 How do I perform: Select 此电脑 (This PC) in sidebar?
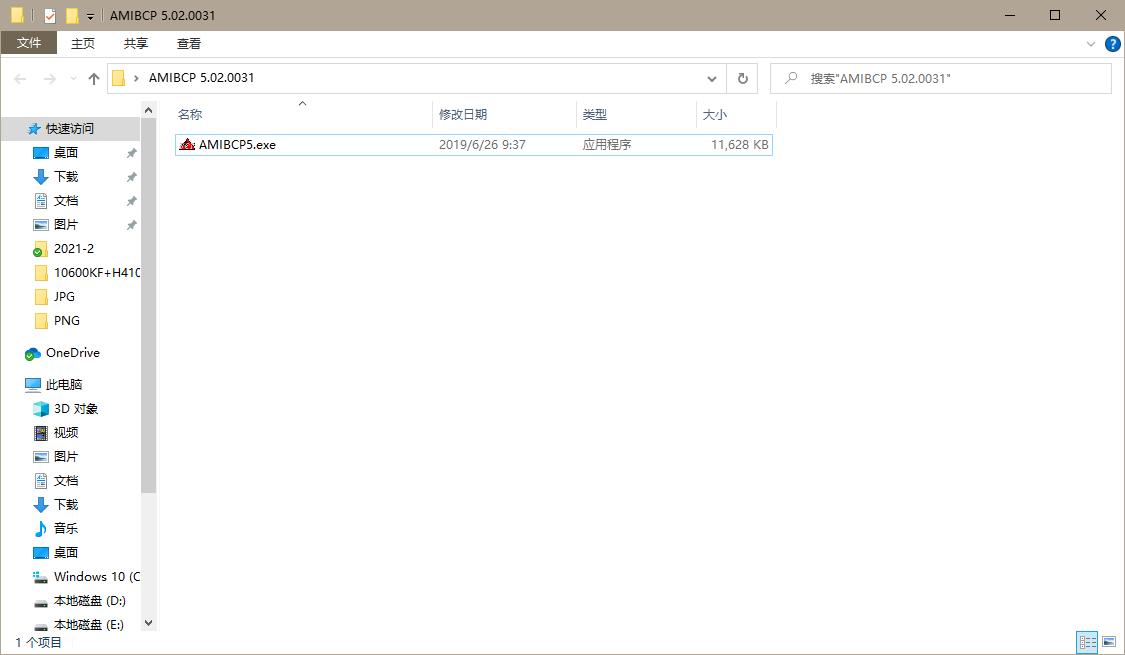pos(61,384)
